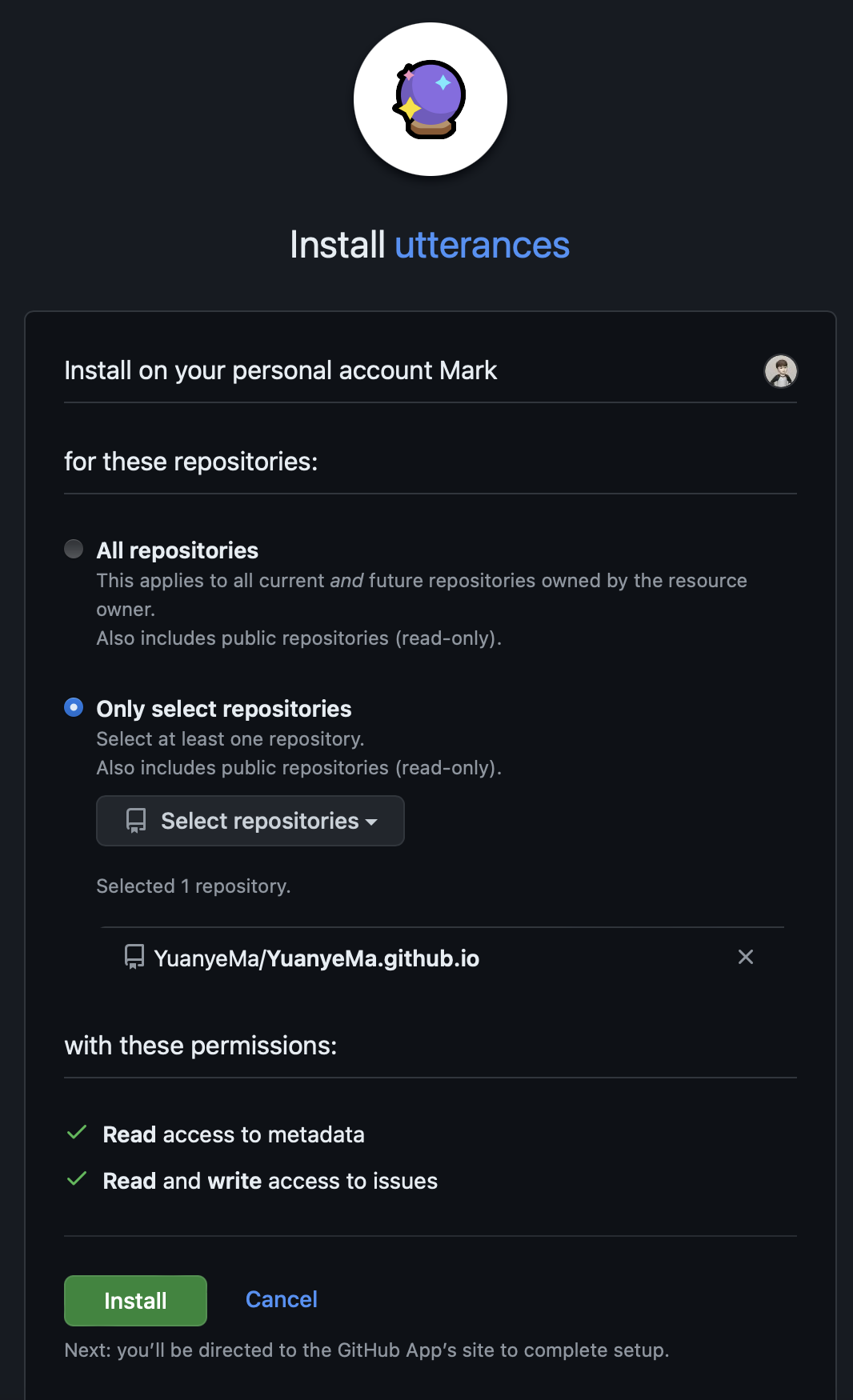853x1400 pixels.
Task: Cancel the app installation
Action: pyautogui.click(x=282, y=1299)
